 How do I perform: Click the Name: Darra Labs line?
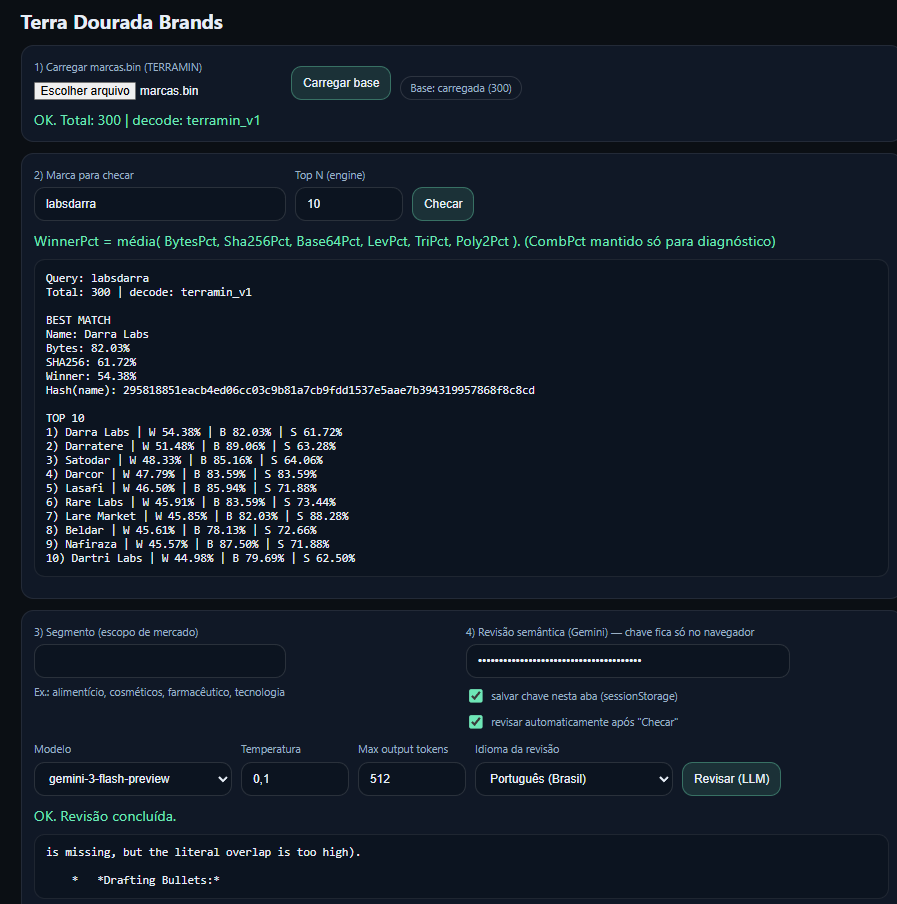[x=97, y=334]
